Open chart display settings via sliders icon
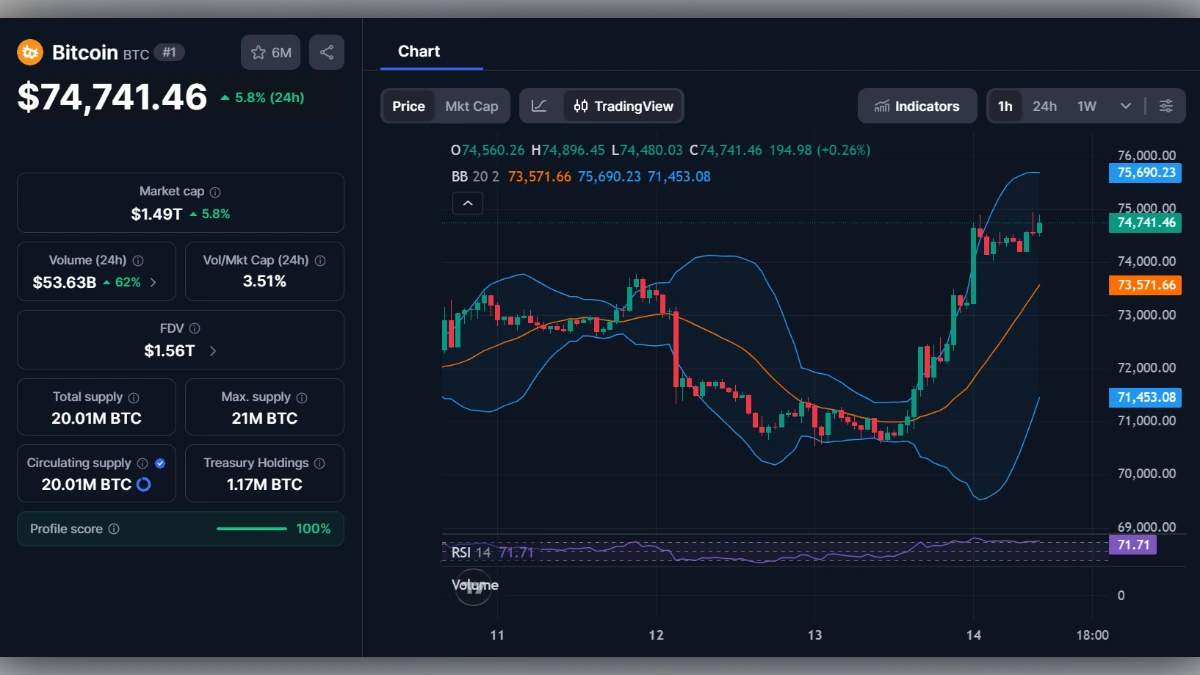The image size is (1200, 675). tap(1167, 105)
